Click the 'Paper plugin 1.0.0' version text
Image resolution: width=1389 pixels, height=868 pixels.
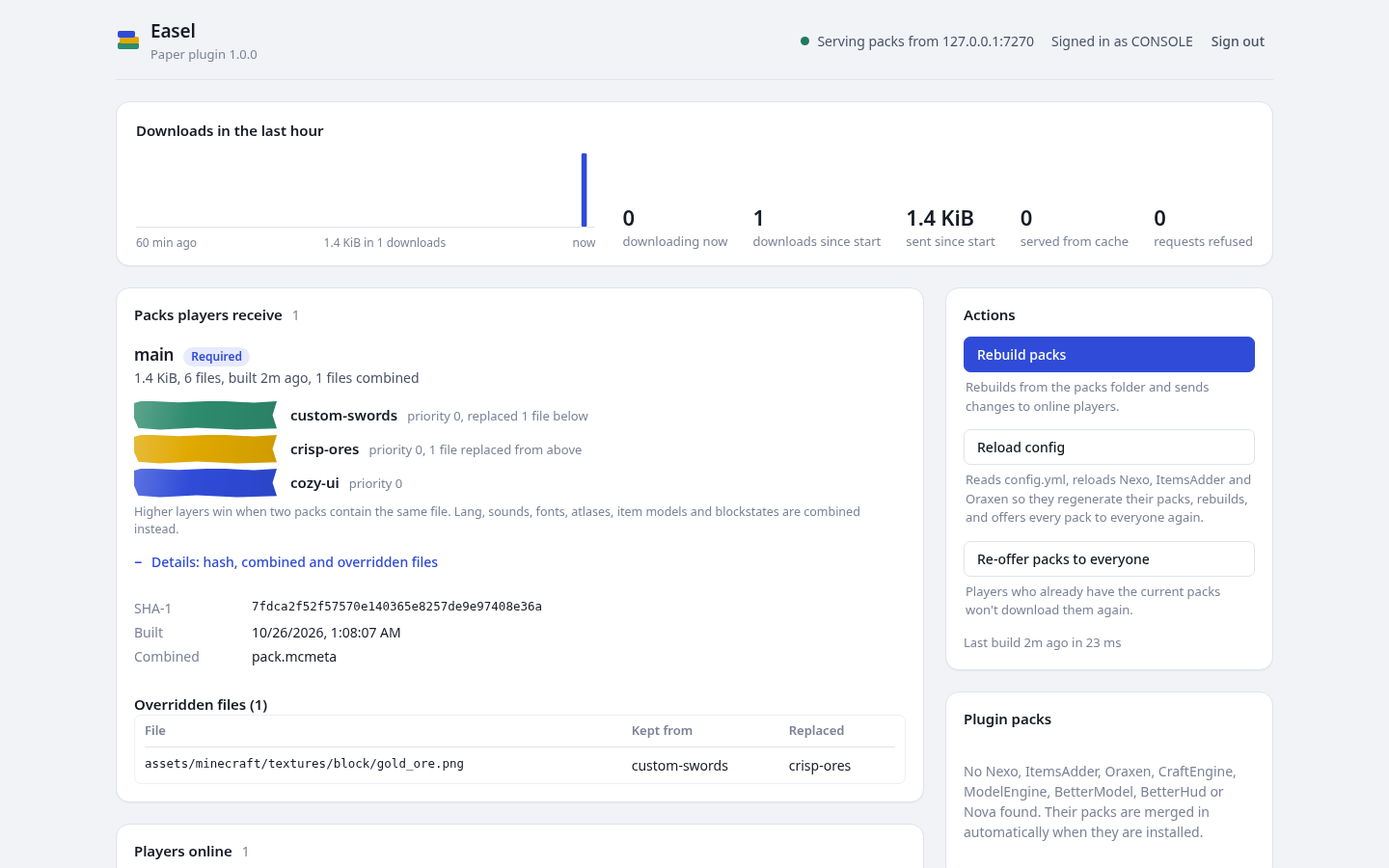(x=204, y=55)
